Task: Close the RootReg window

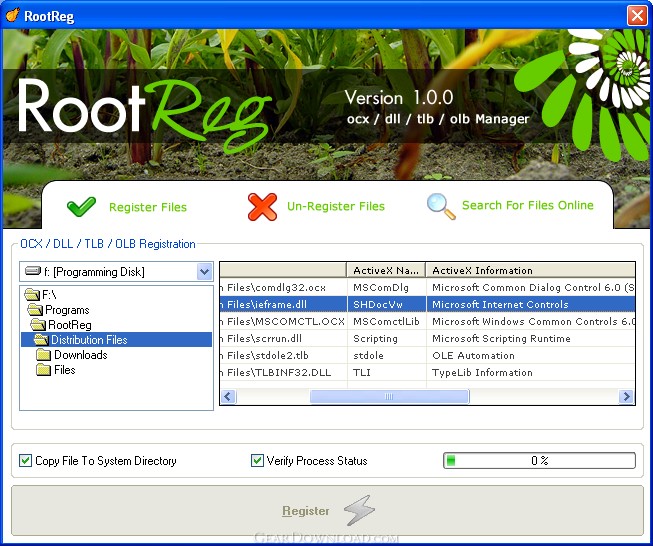Action: [637, 15]
